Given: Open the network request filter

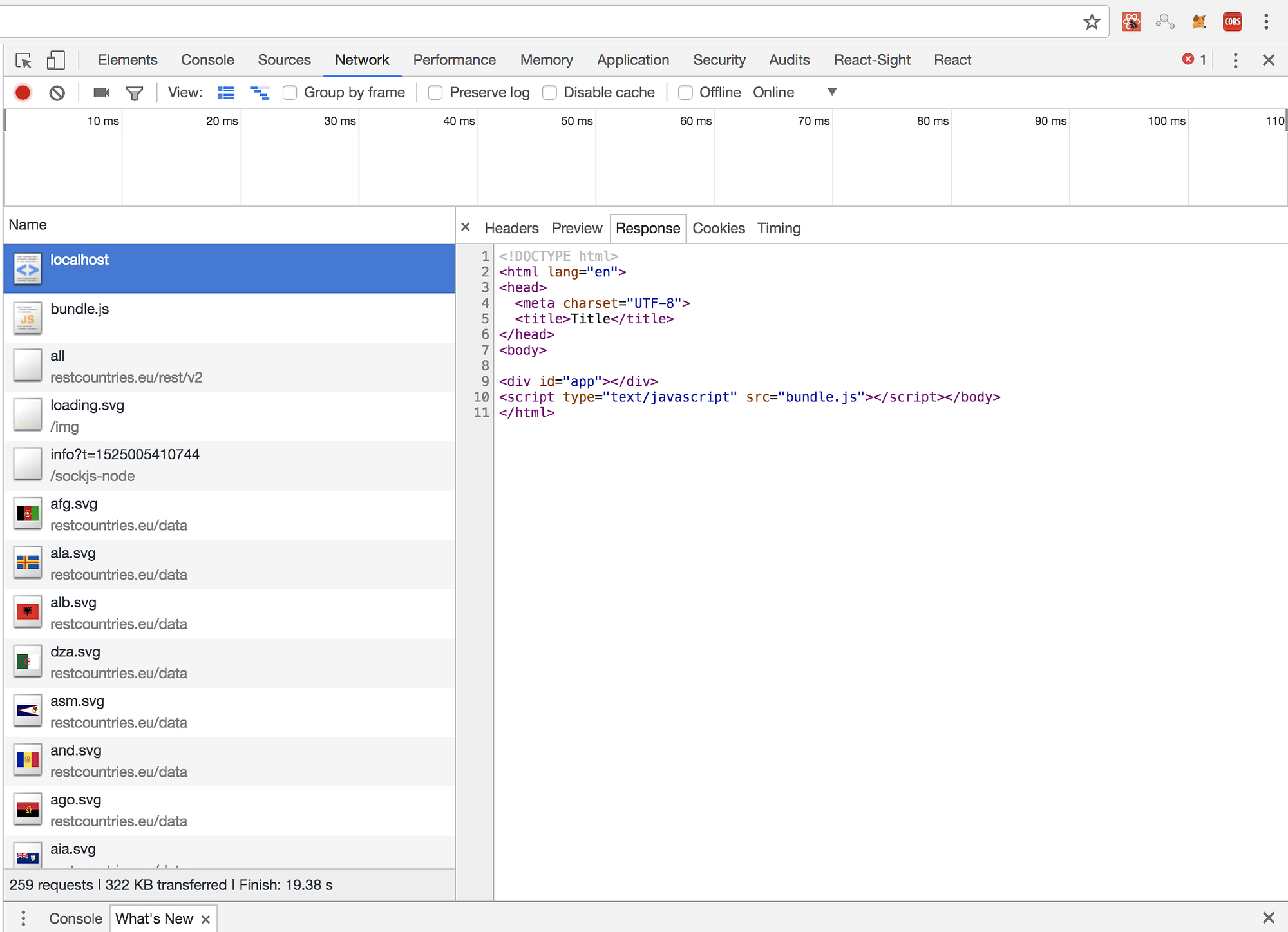Looking at the screenshot, I should [x=133, y=92].
